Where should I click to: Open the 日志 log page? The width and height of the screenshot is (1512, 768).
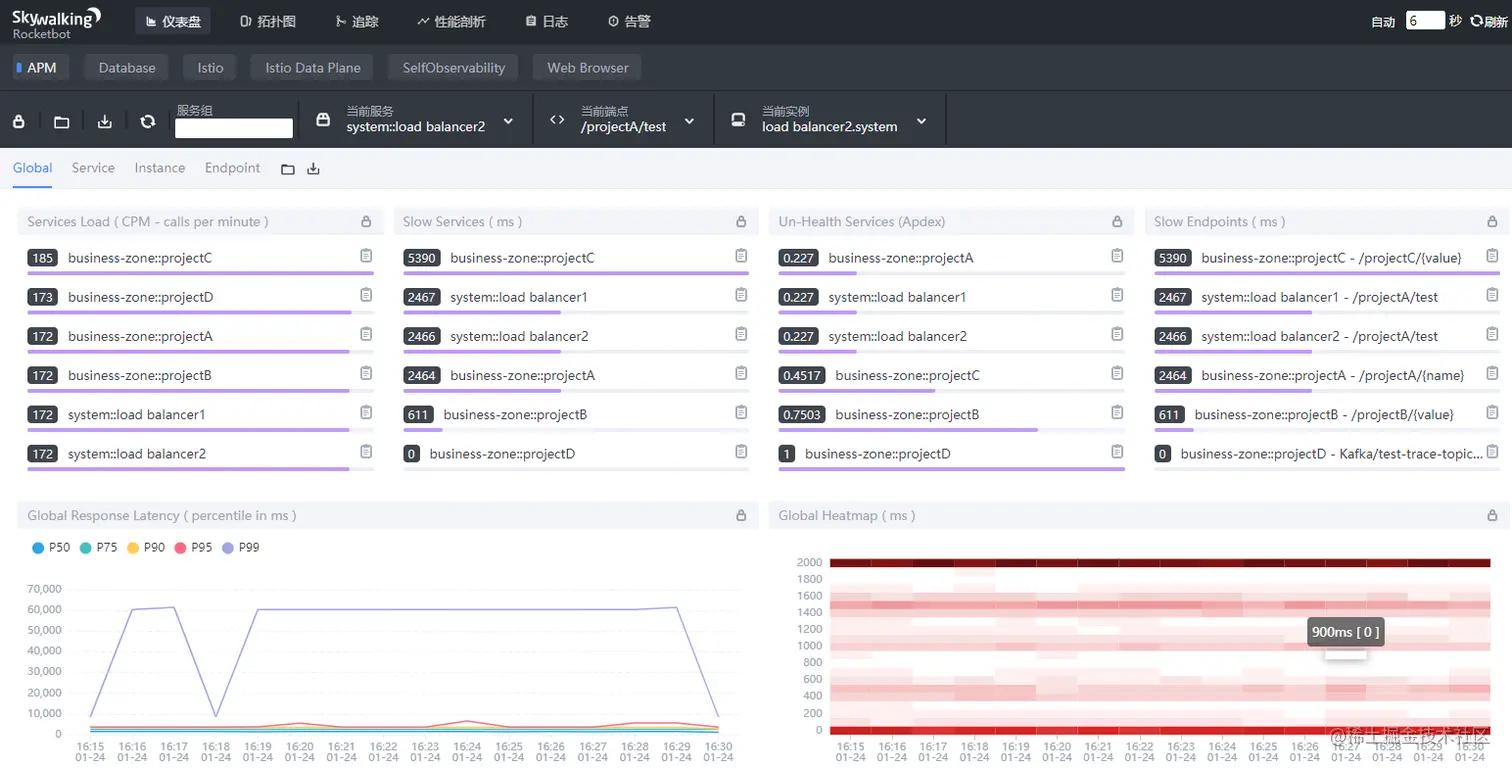[547, 22]
